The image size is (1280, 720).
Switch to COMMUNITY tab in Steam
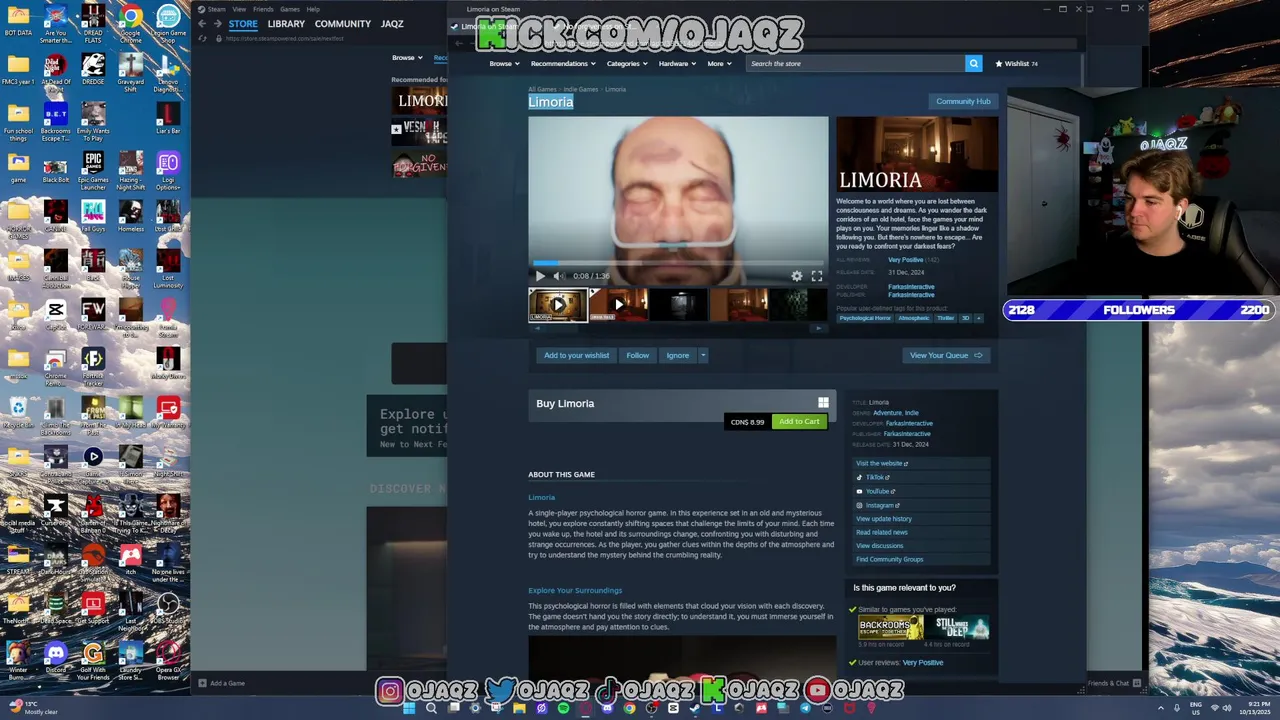click(342, 24)
